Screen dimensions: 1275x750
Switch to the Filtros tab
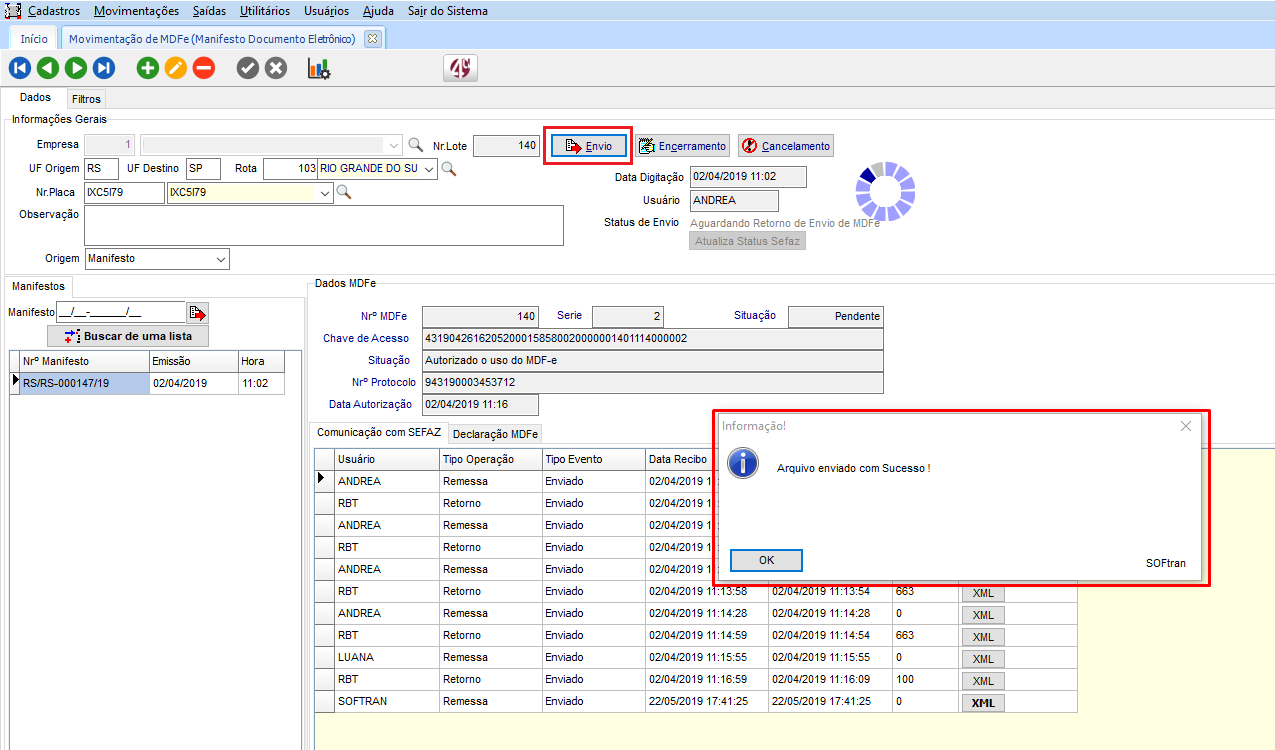point(86,99)
